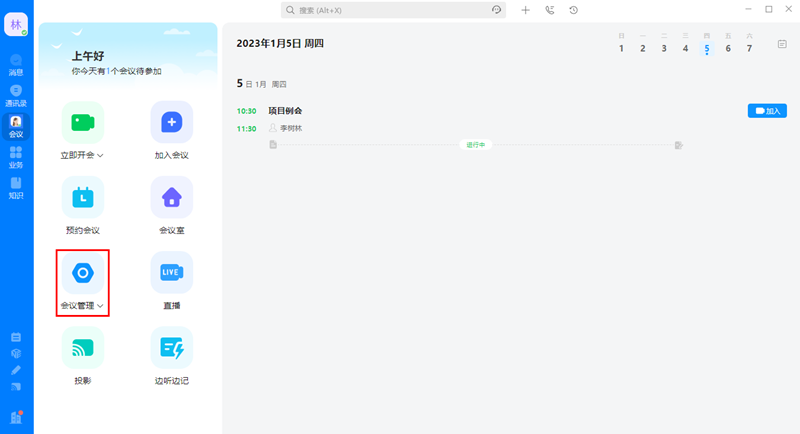Open the 边听边记 live notes icon
Viewport: 800px width, 434px height.
pos(171,348)
